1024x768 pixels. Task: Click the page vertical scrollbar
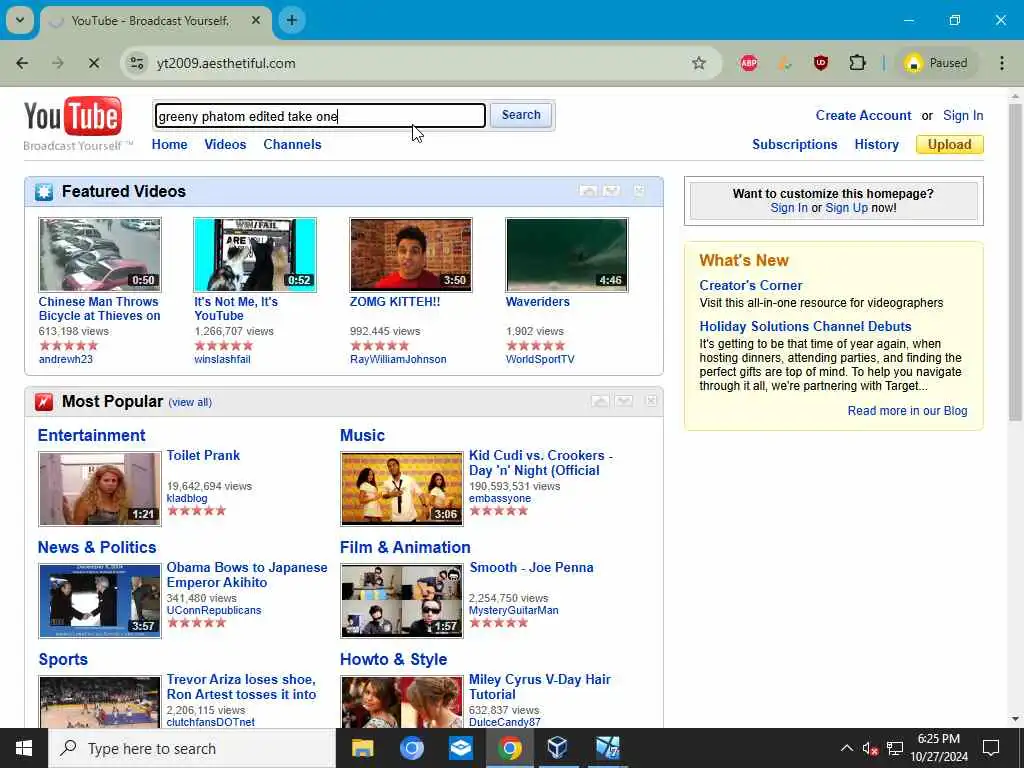pyautogui.click(x=1015, y=261)
